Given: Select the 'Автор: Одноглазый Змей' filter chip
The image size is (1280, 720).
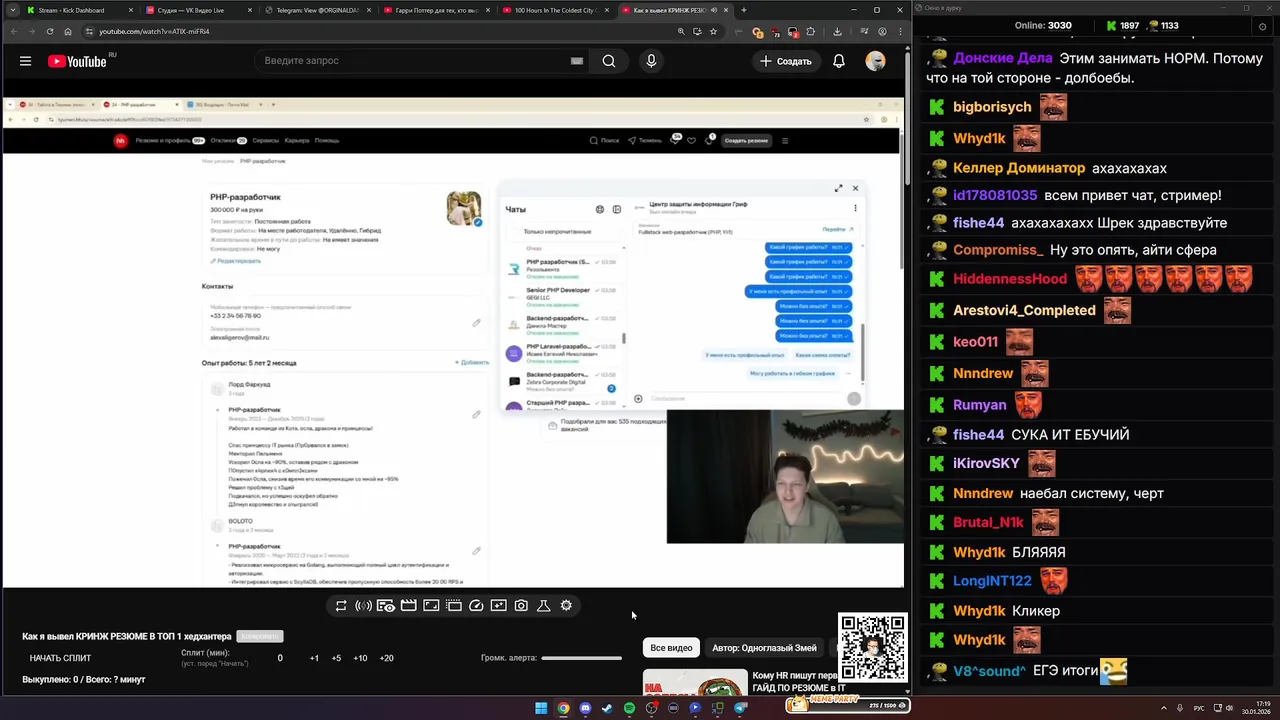Looking at the screenshot, I should (x=764, y=648).
